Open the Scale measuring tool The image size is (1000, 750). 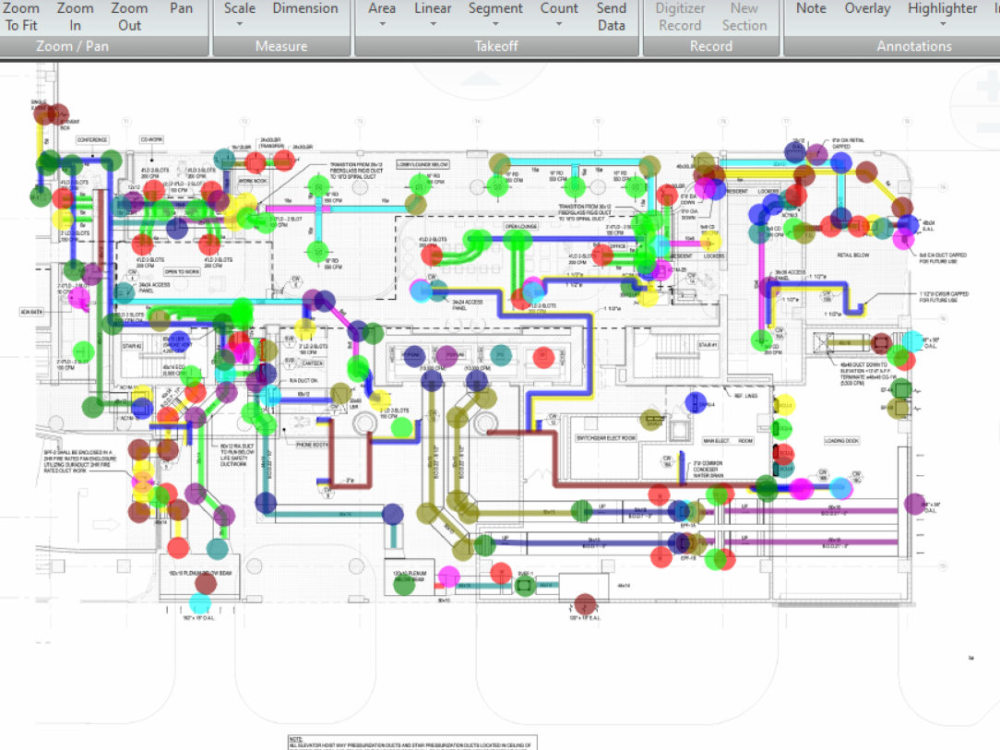(239, 8)
